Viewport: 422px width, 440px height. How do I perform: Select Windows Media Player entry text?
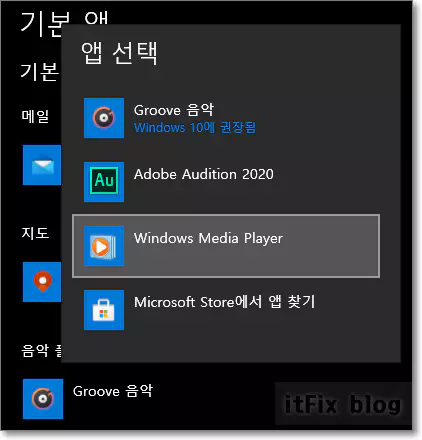tap(208, 238)
